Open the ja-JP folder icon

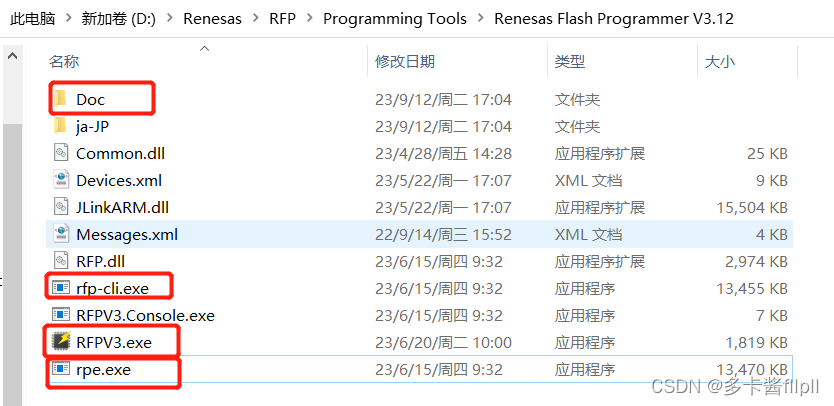[61, 126]
